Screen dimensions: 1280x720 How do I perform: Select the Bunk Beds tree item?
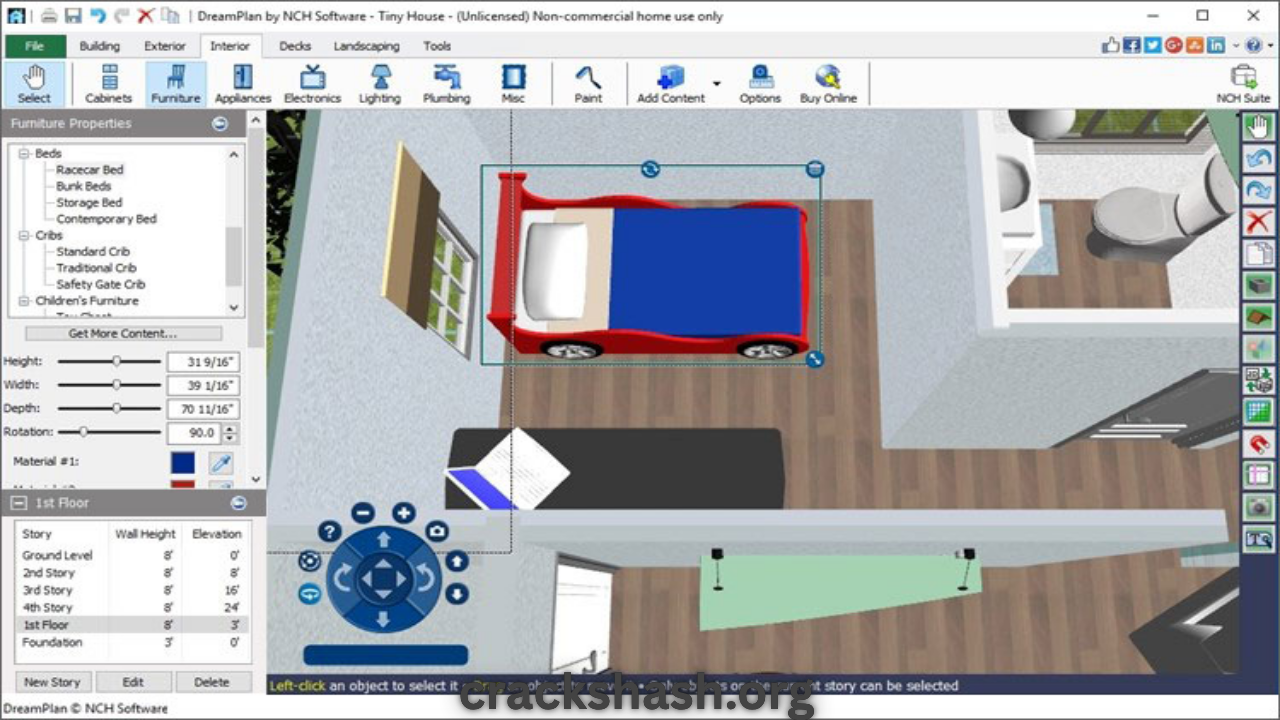tap(84, 186)
